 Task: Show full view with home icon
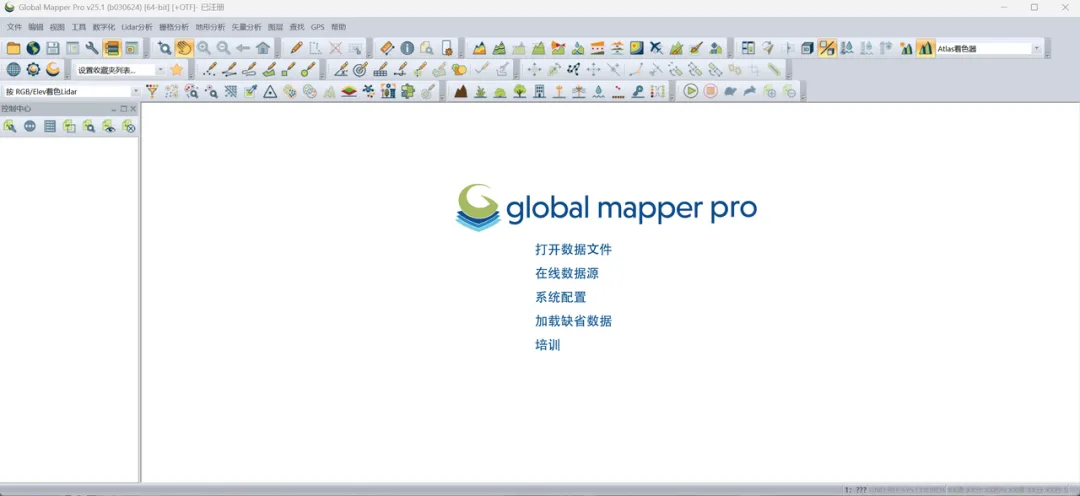click(262, 48)
